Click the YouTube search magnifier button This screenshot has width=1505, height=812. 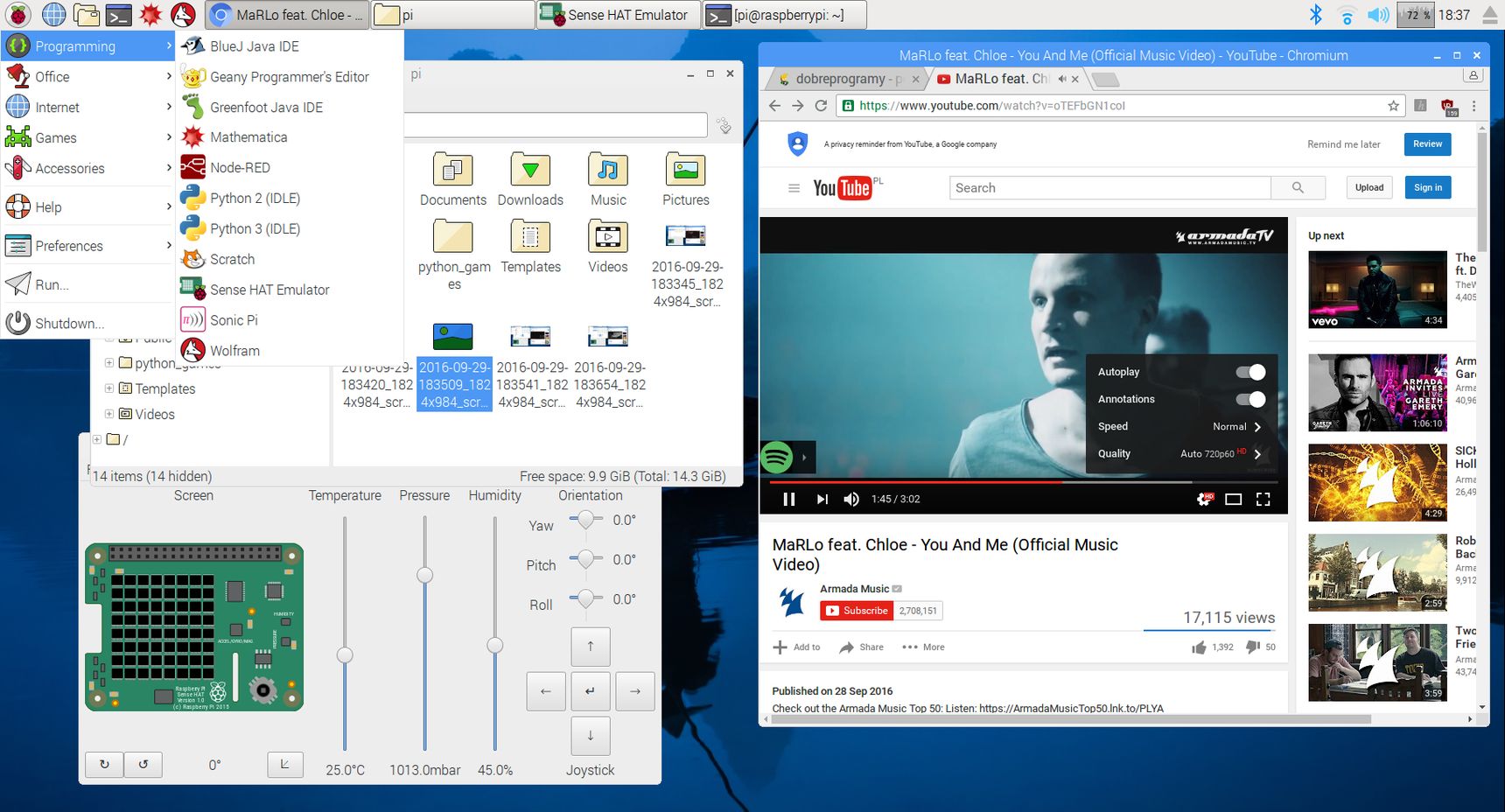tap(1298, 188)
